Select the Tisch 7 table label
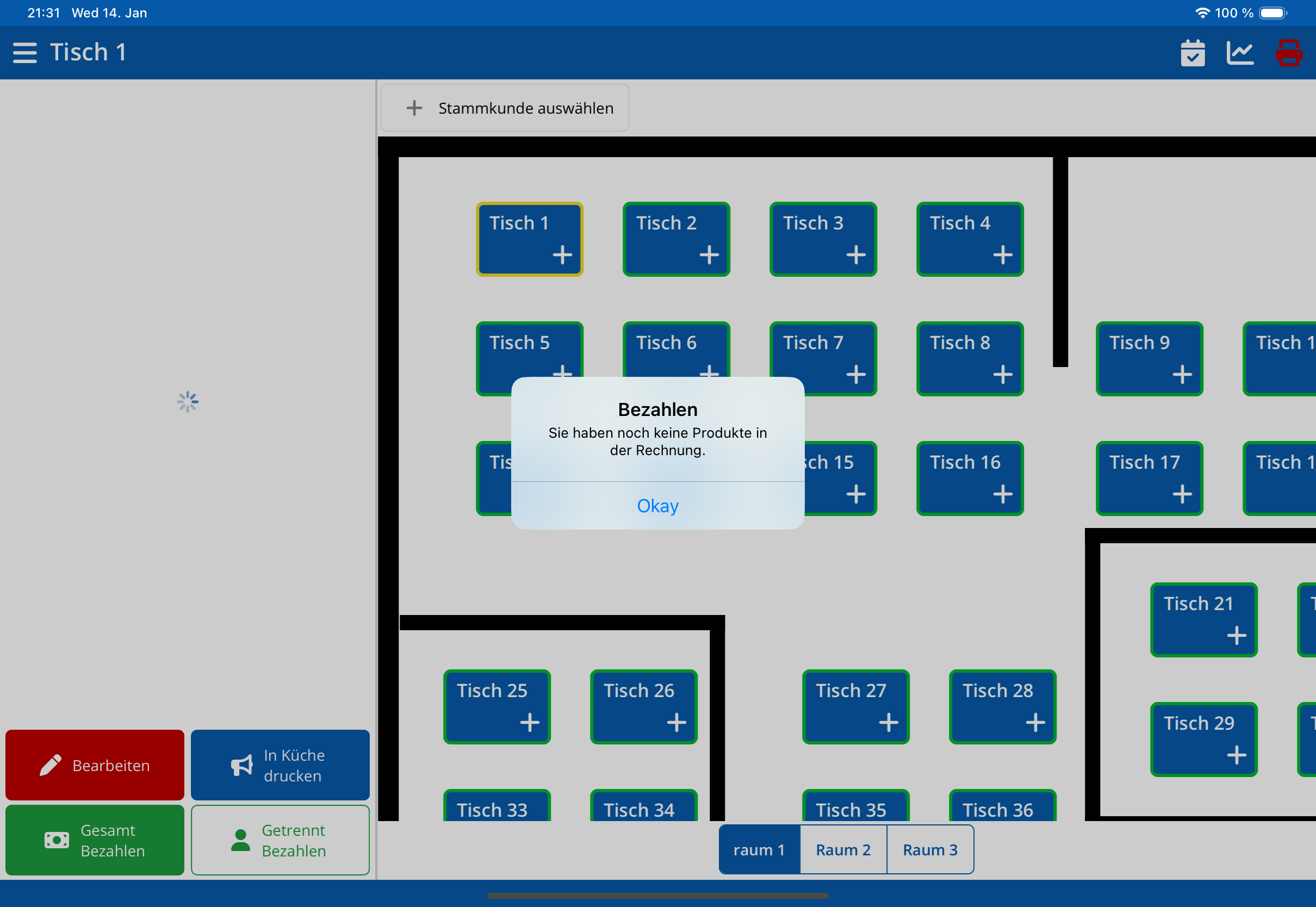Screen dimensions: 1316x907 [813, 343]
